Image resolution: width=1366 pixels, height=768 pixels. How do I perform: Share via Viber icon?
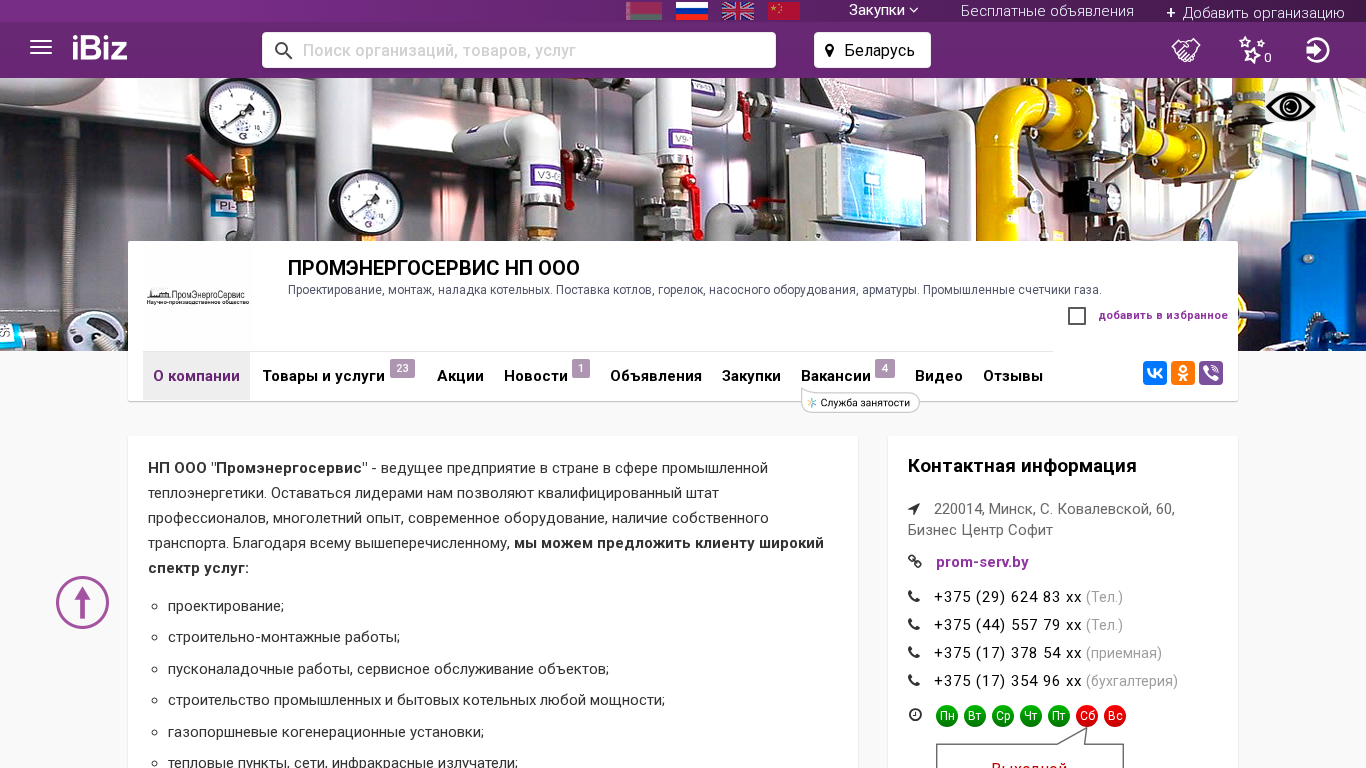pyautogui.click(x=1211, y=373)
